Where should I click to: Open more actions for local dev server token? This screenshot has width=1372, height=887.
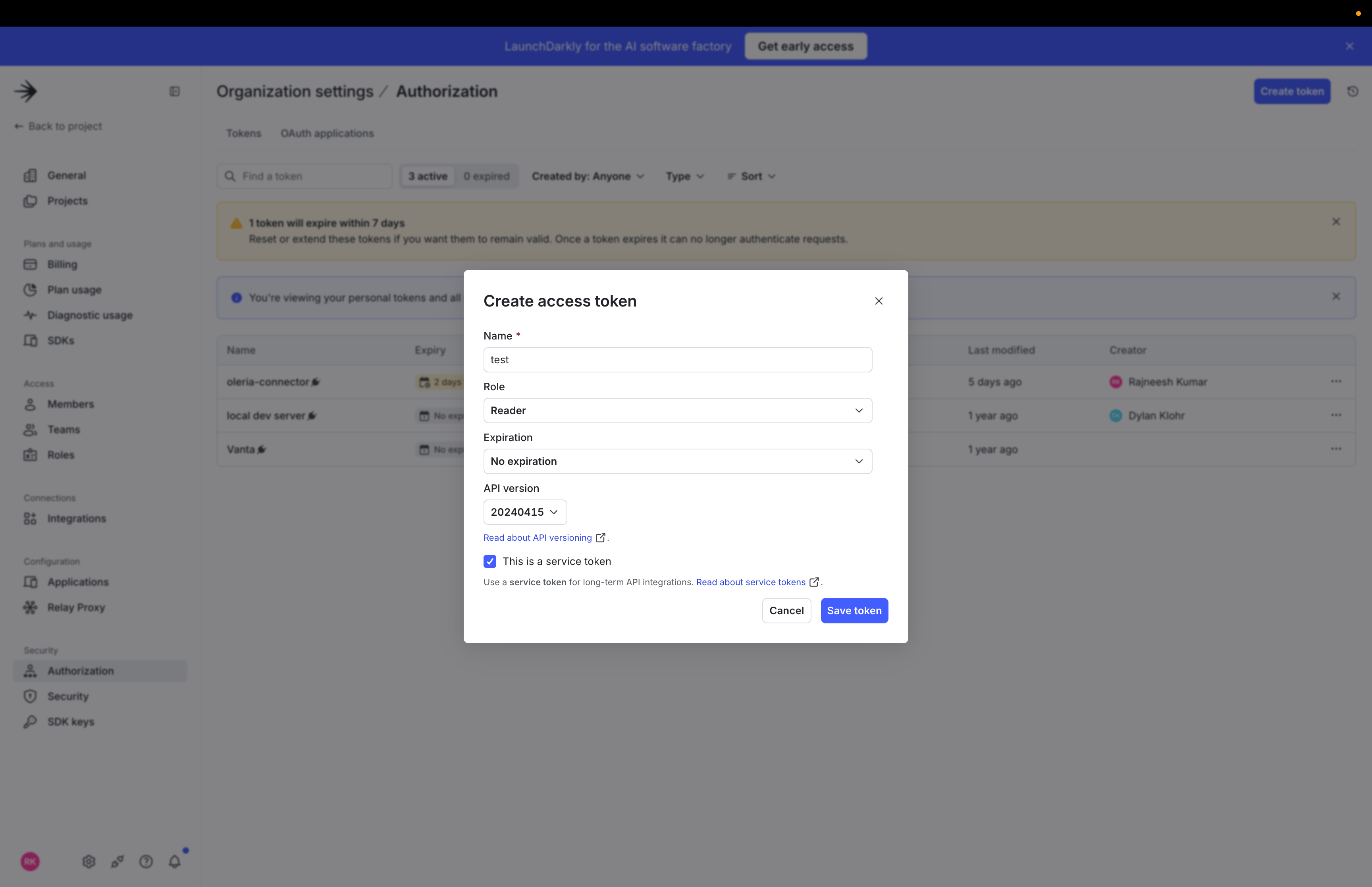[1336, 415]
